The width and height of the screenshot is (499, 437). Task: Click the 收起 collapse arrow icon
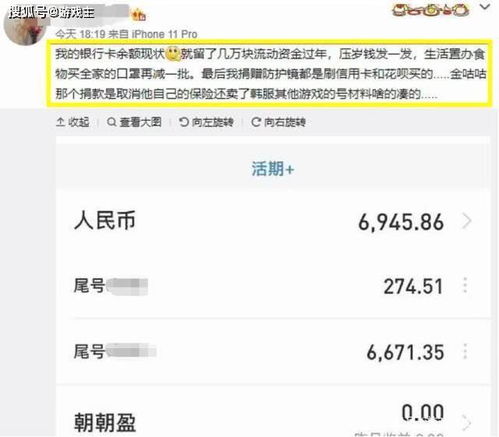click(x=60, y=122)
